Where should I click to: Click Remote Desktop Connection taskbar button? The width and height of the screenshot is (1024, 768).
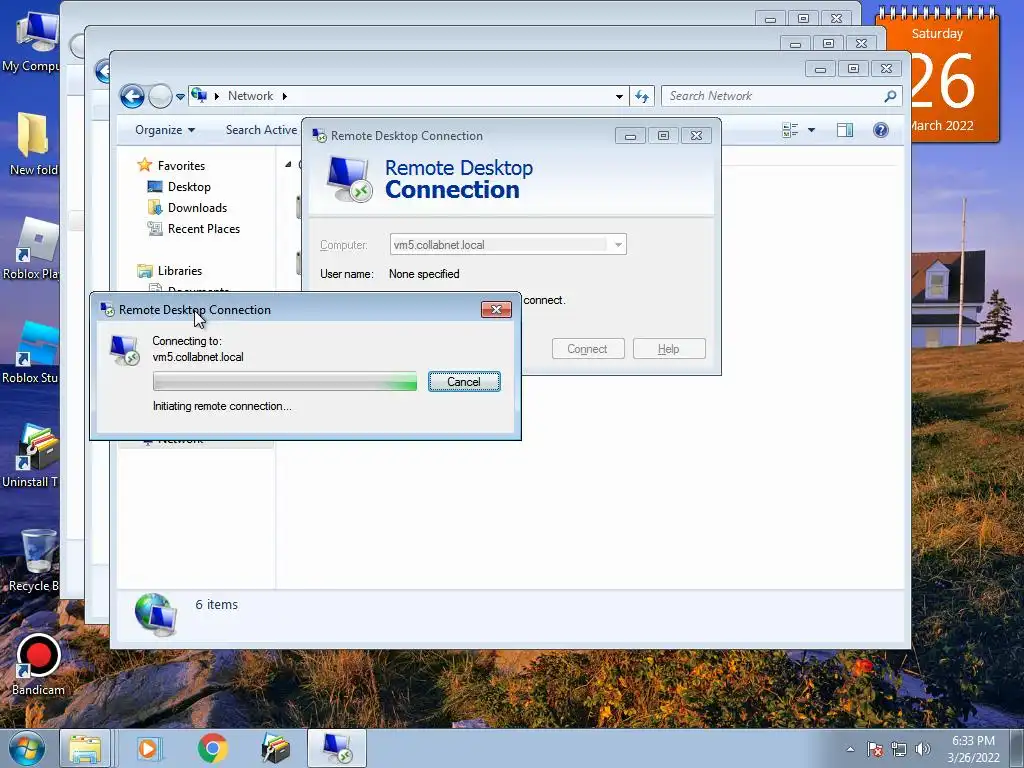click(x=337, y=748)
